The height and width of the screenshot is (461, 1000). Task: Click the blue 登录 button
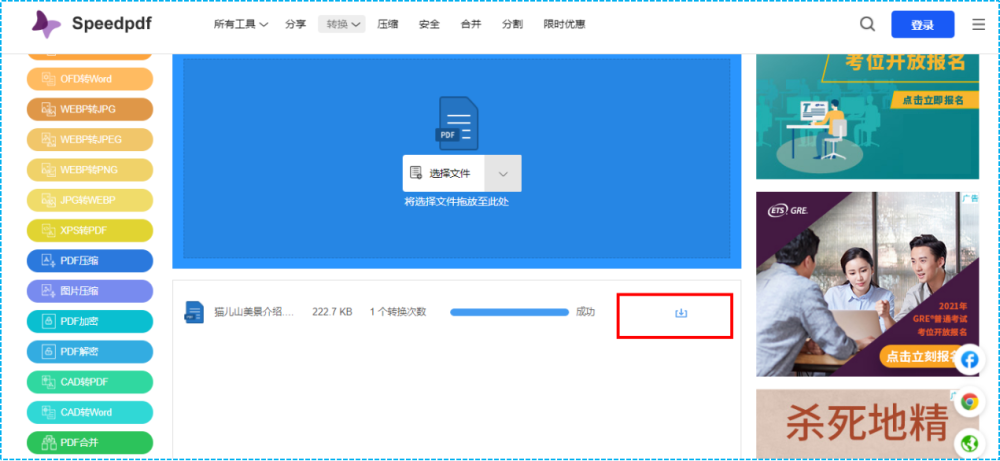click(922, 25)
